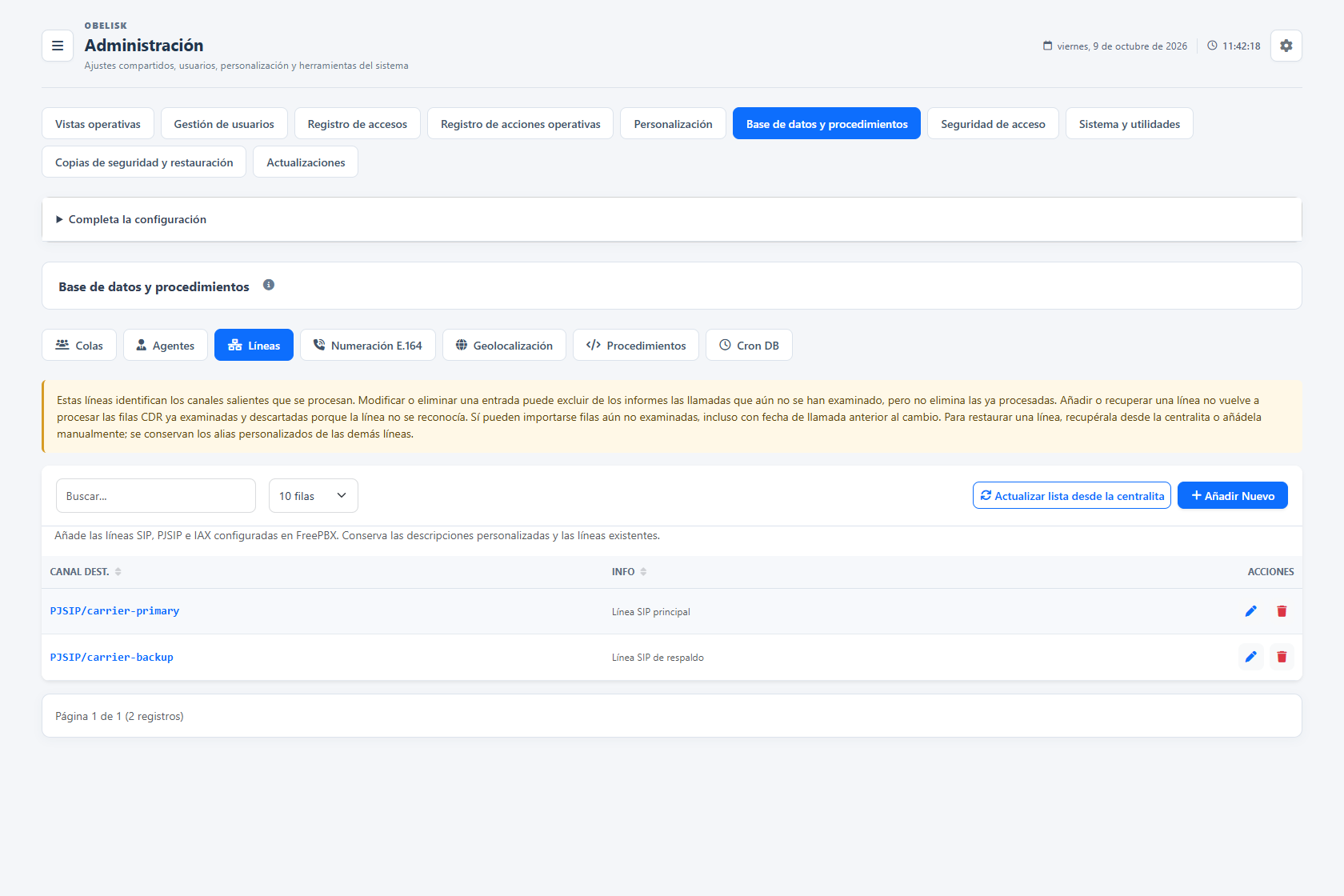This screenshot has width=1344, height=896.
Task: Sort by the CANAL DEST. column arrows
Action: point(118,572)
